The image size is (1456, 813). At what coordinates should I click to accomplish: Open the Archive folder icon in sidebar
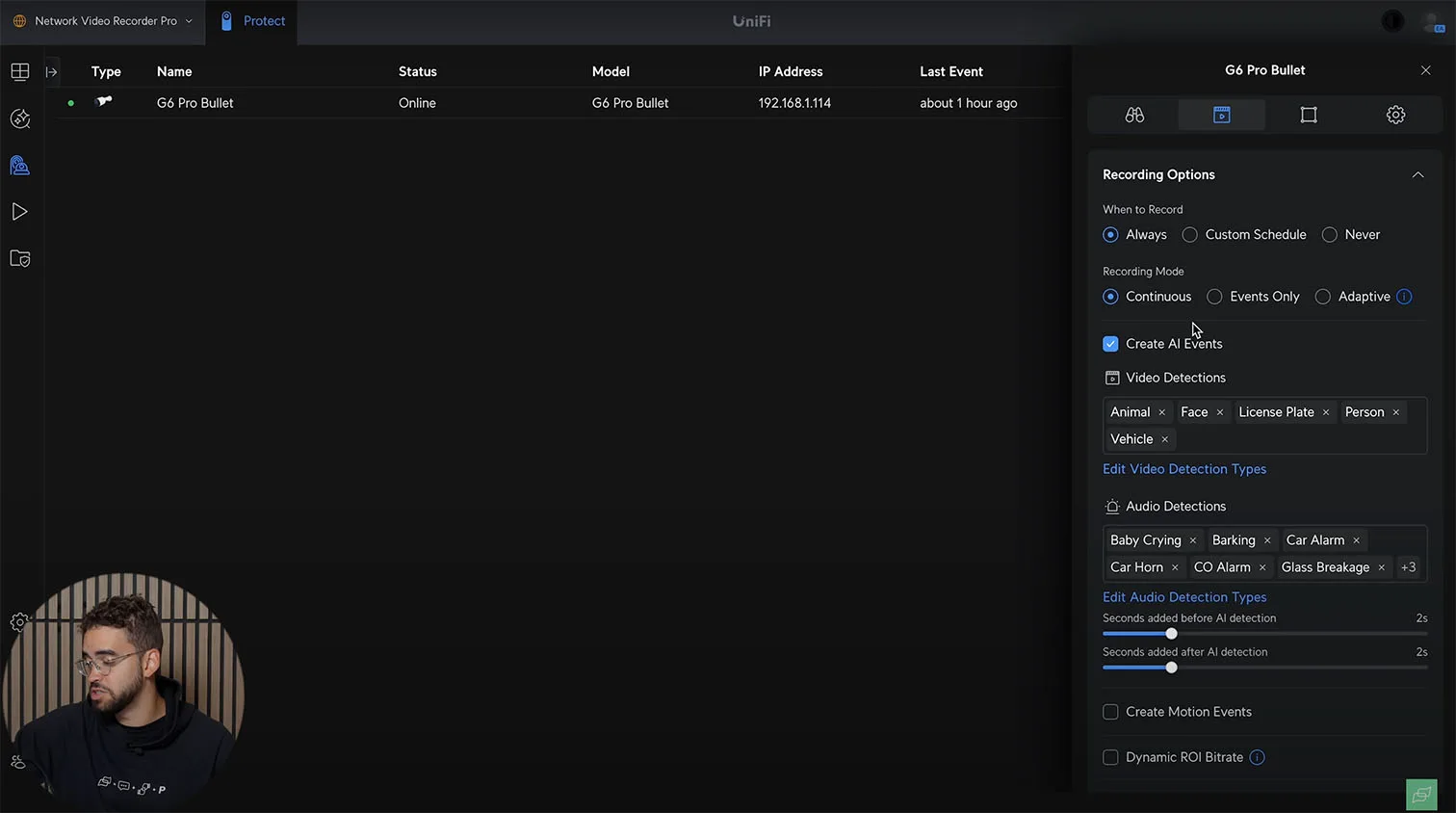(20, 258)
